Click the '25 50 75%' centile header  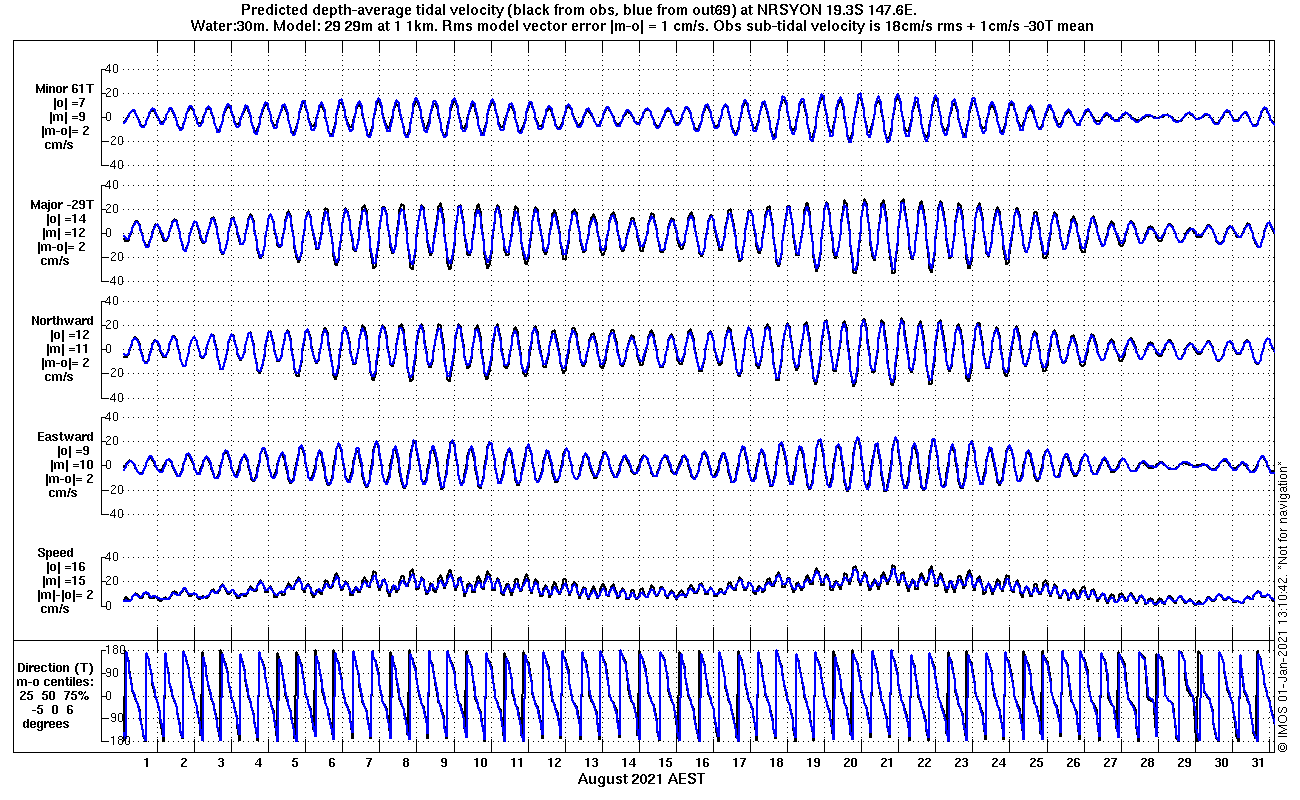[x=54, y=695]
